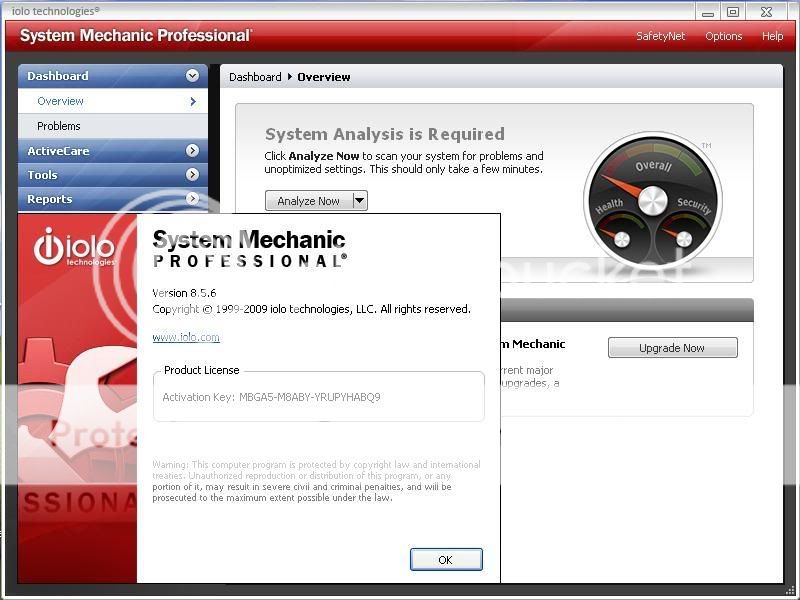Viewport: 800px width, 600px height.
Task: Maximize the System Mechanic window
Action: [x=733, y=12]
